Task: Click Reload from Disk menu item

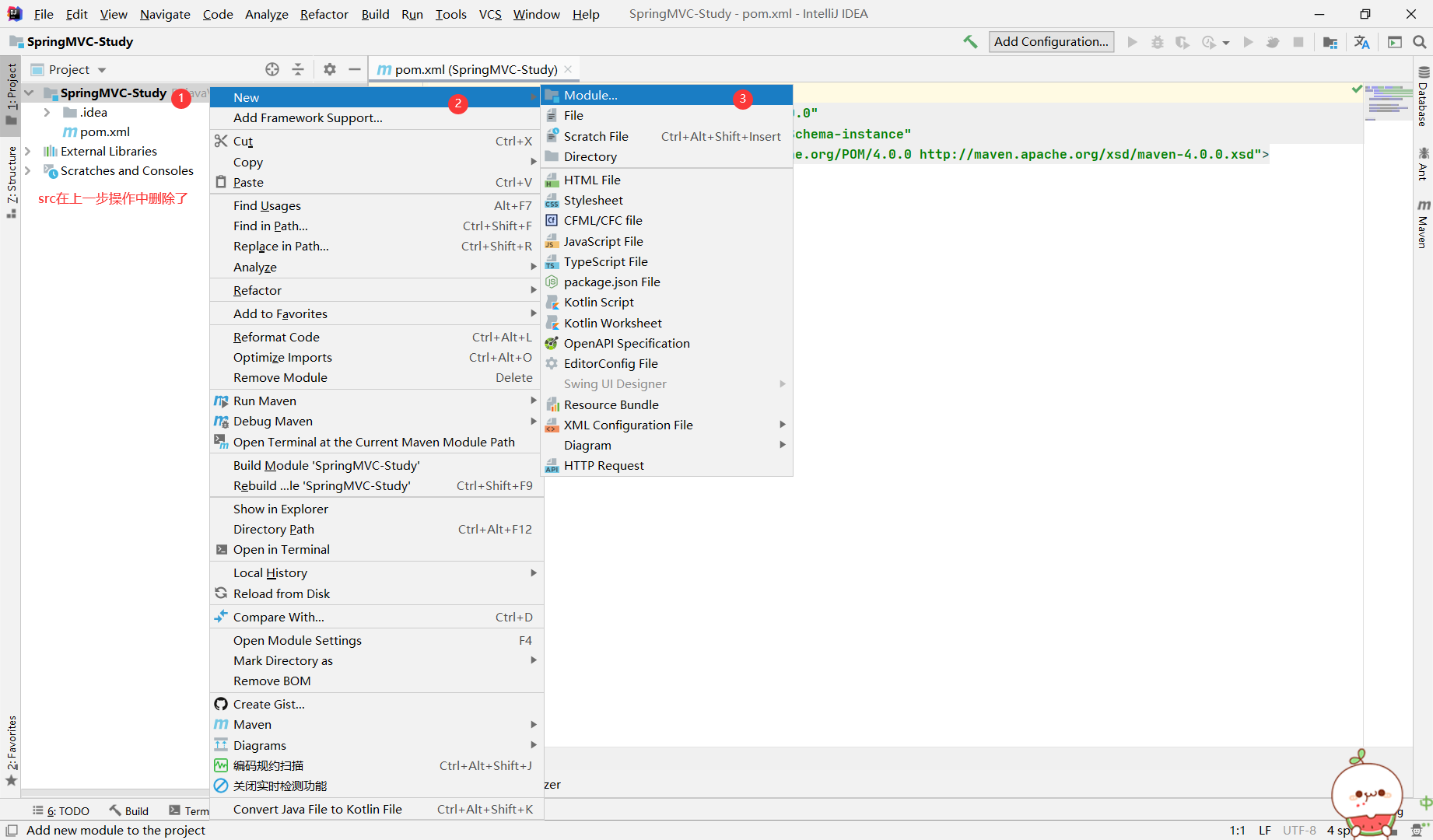Action: pyautogui.click(x=377, y=593)
